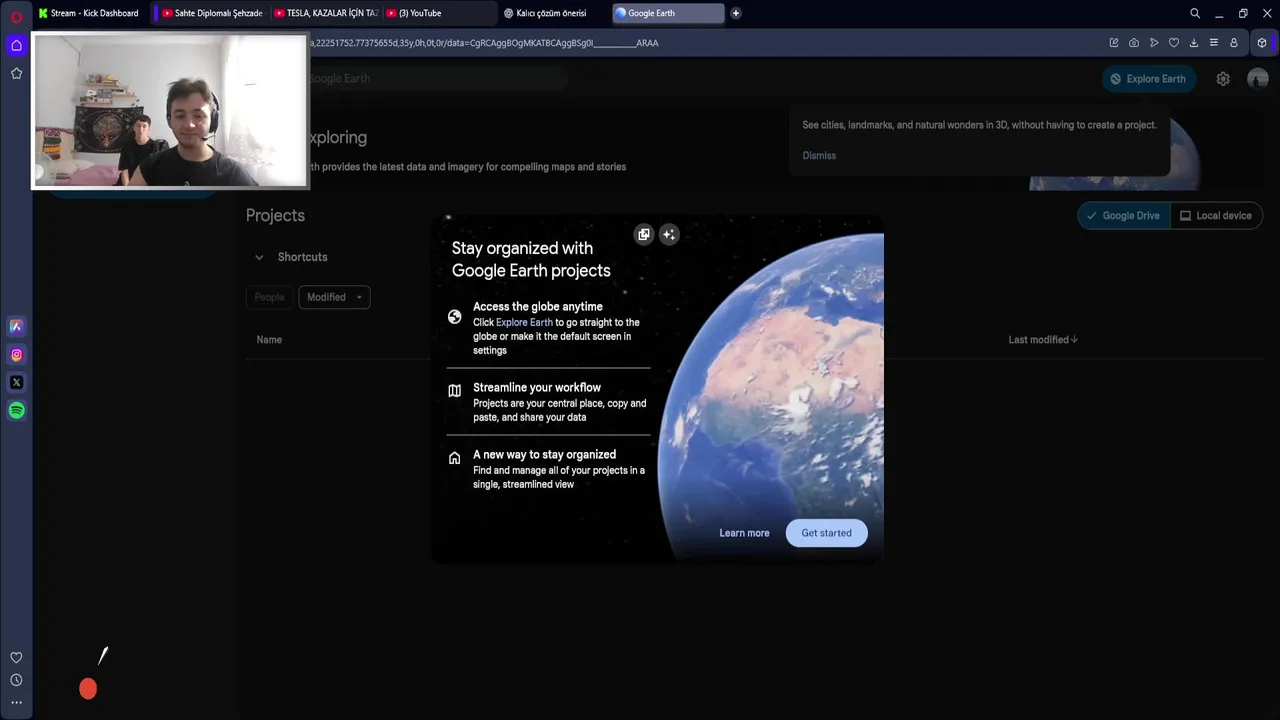This screenshot has width=1280, height=720.
Task: Open the Opera main menu icon
Action: [x=16, y=16]
